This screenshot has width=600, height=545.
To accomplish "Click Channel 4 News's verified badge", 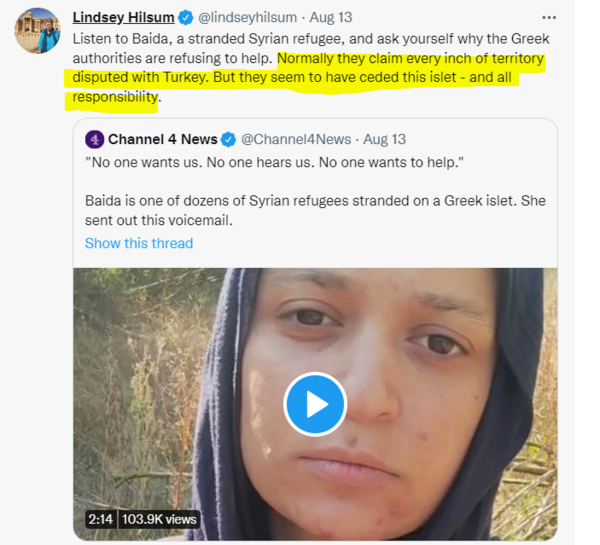I will coord(228,139).
